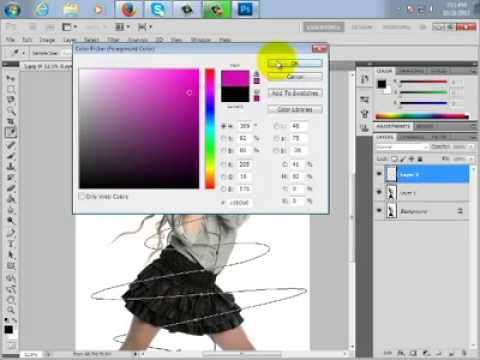
Task: Select the History Brush tool
Action: [11, 177]
